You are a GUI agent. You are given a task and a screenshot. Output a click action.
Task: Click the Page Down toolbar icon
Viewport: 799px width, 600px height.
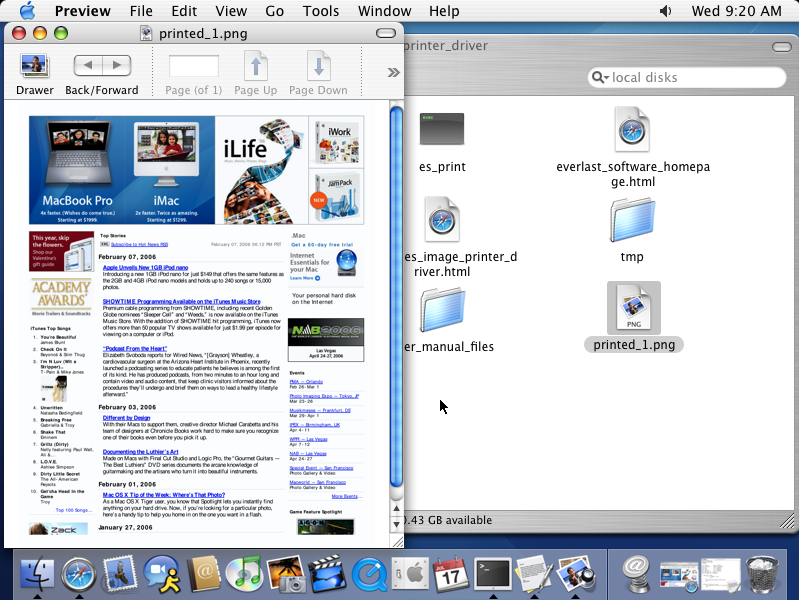(x=318, y=66)
